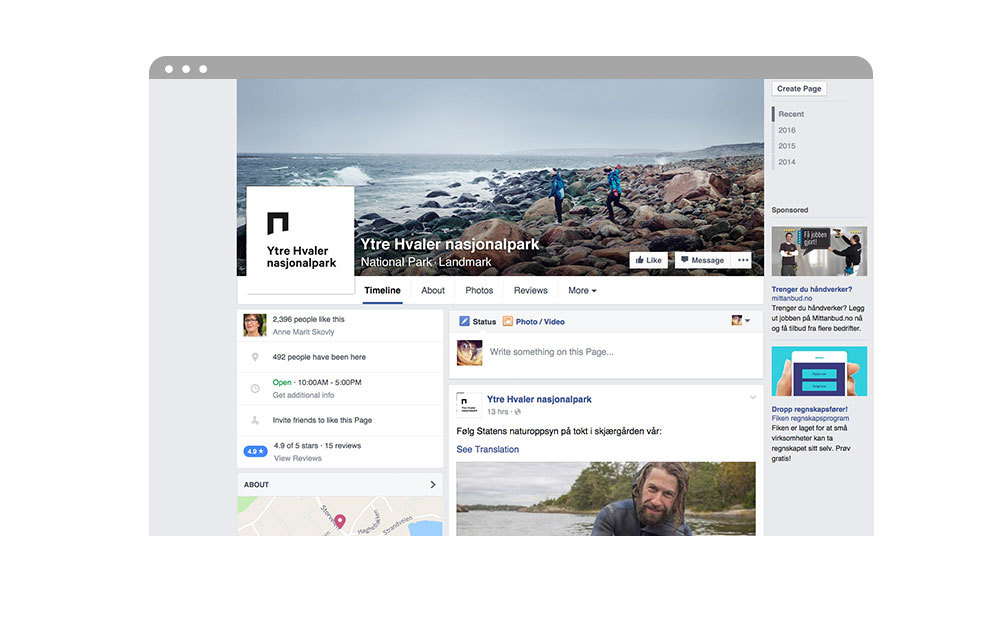1000x624 pixels.
Task: Select Photo / Video in the composer
Action: click(x=534, y=322)
